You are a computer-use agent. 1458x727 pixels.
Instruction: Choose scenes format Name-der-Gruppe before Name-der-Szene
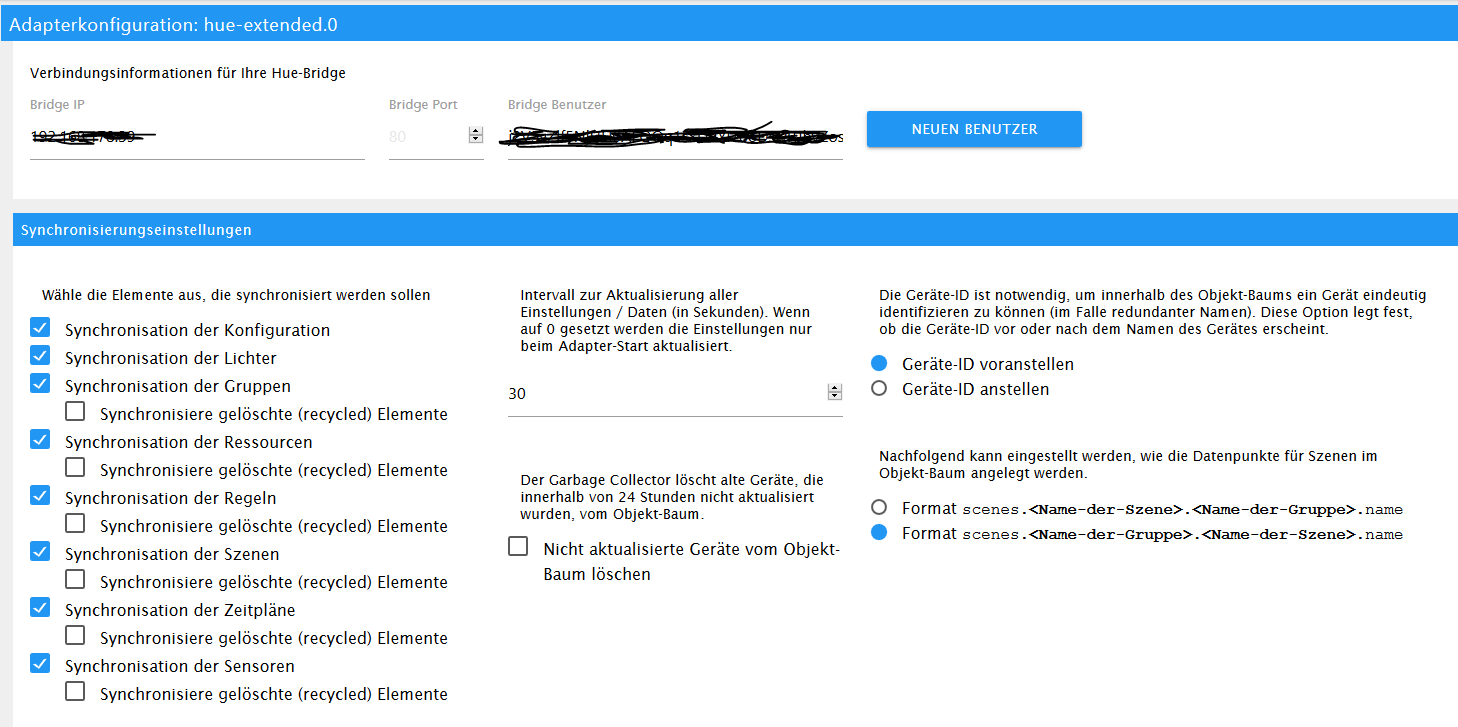(879, 533)
